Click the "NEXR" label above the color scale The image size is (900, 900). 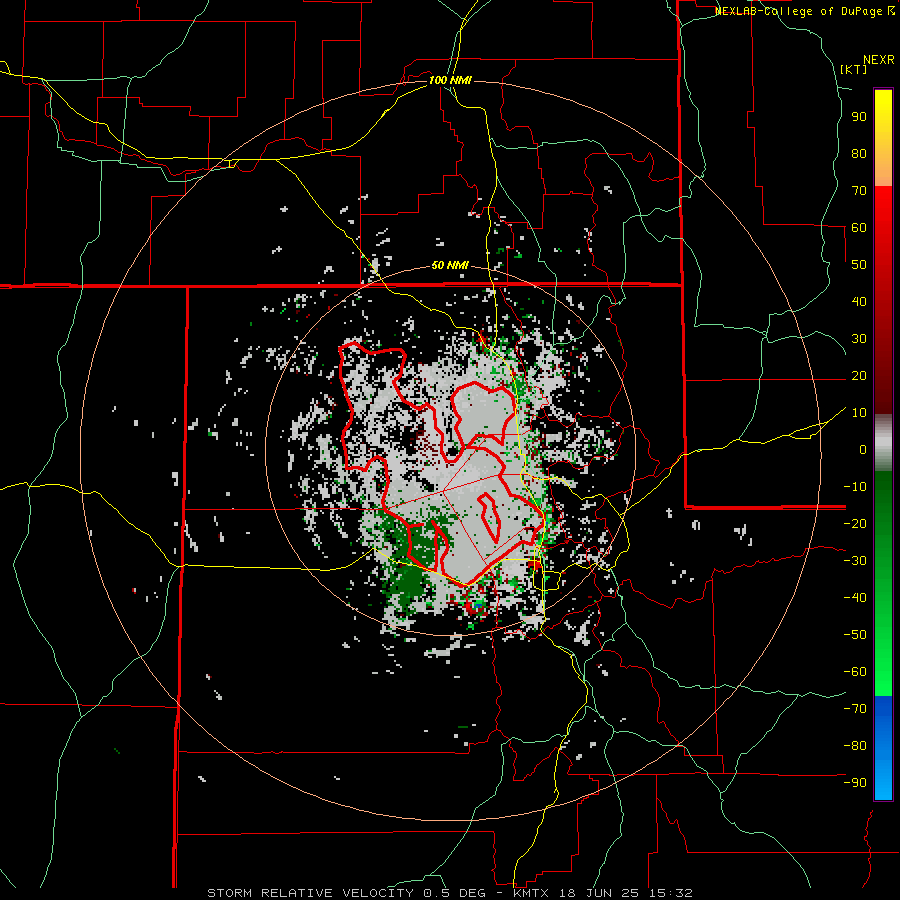(879, 60)
